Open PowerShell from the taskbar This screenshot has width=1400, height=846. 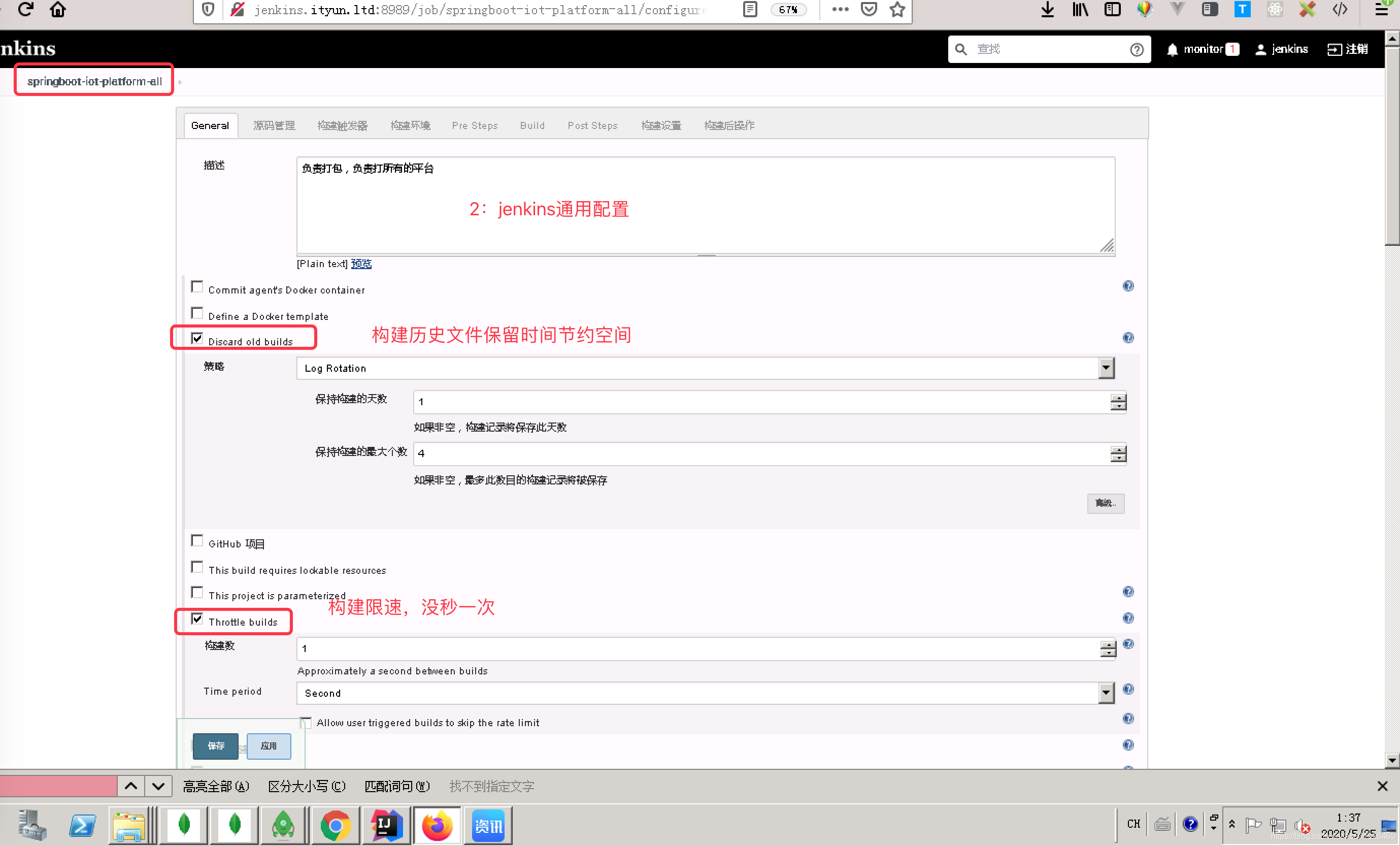[x=82, y=825]
